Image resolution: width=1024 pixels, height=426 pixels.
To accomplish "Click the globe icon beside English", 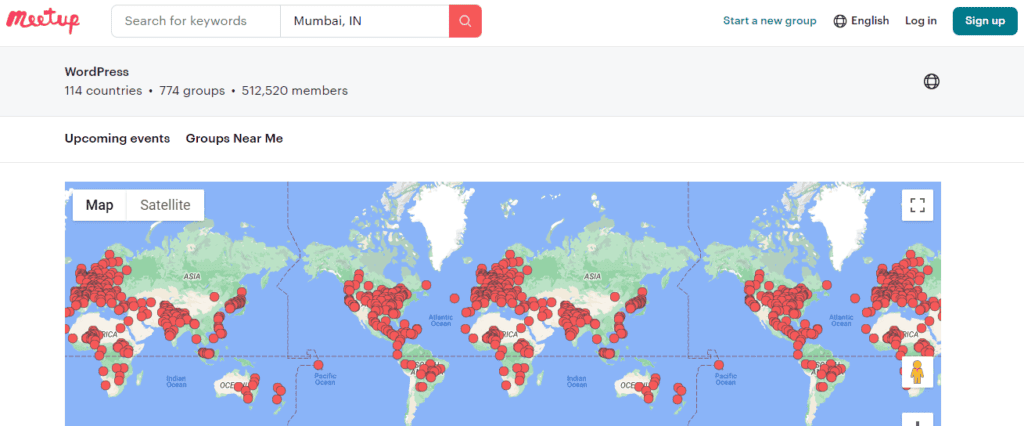I will 840,21.
